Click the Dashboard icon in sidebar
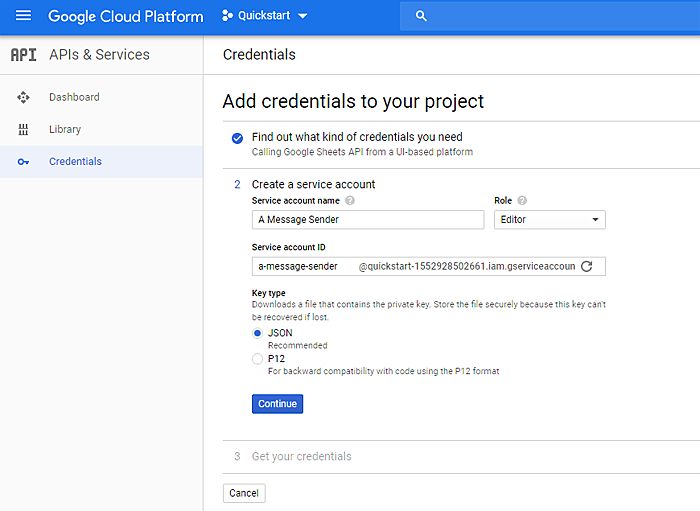Image resolution: width=700 pixels, height=511 pixels. [24, 97]
